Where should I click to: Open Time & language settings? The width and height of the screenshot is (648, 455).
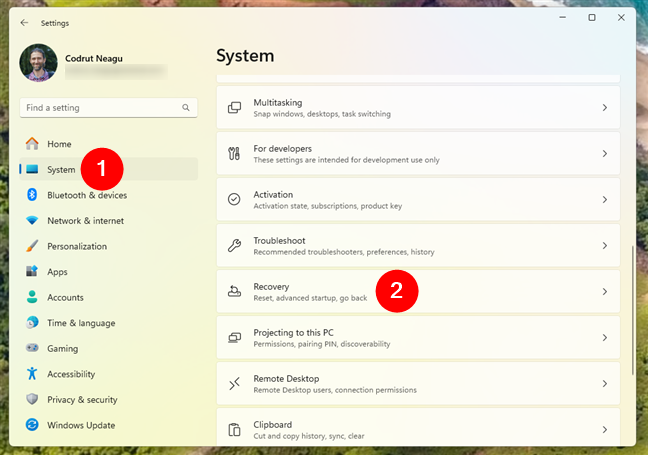pos(108,323)
